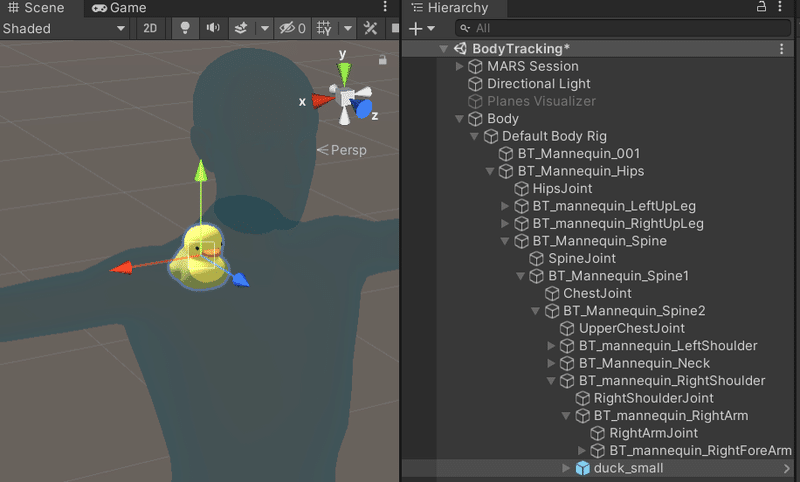Select ChestJoint object
The height and width of the screenshot is (482, 800).
[597, 293]
